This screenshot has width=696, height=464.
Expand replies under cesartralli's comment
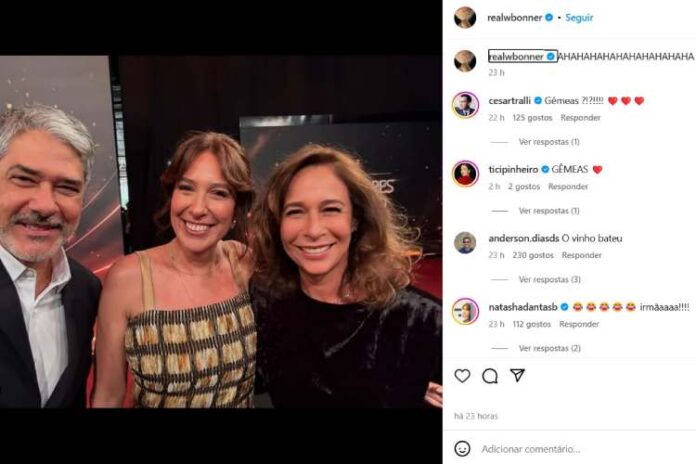pyautogui.click(x=548, y=142)
